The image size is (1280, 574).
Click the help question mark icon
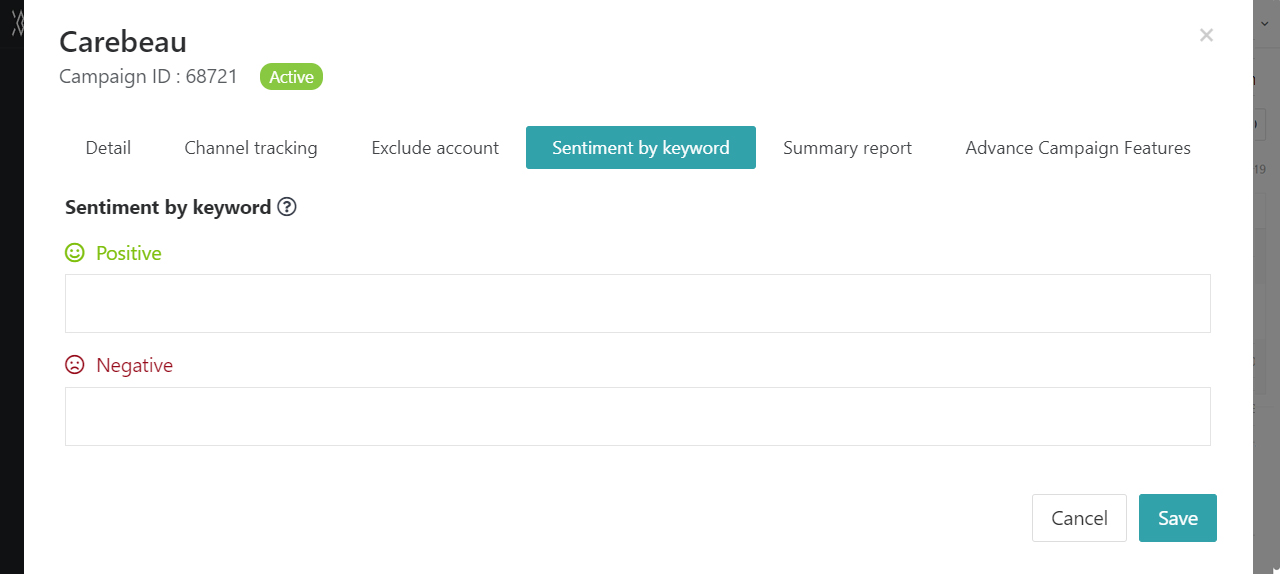tap(287, 207)
